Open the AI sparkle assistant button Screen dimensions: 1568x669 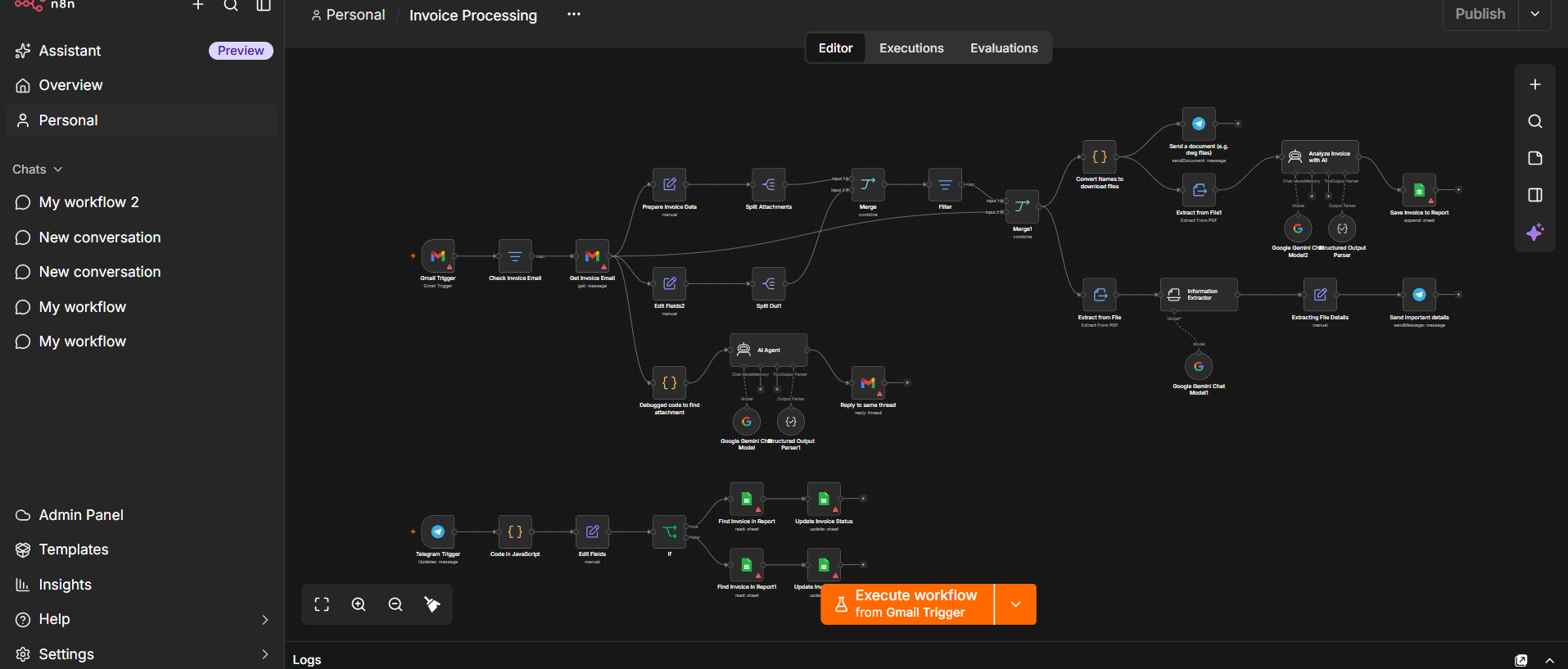pos(1535,232)
